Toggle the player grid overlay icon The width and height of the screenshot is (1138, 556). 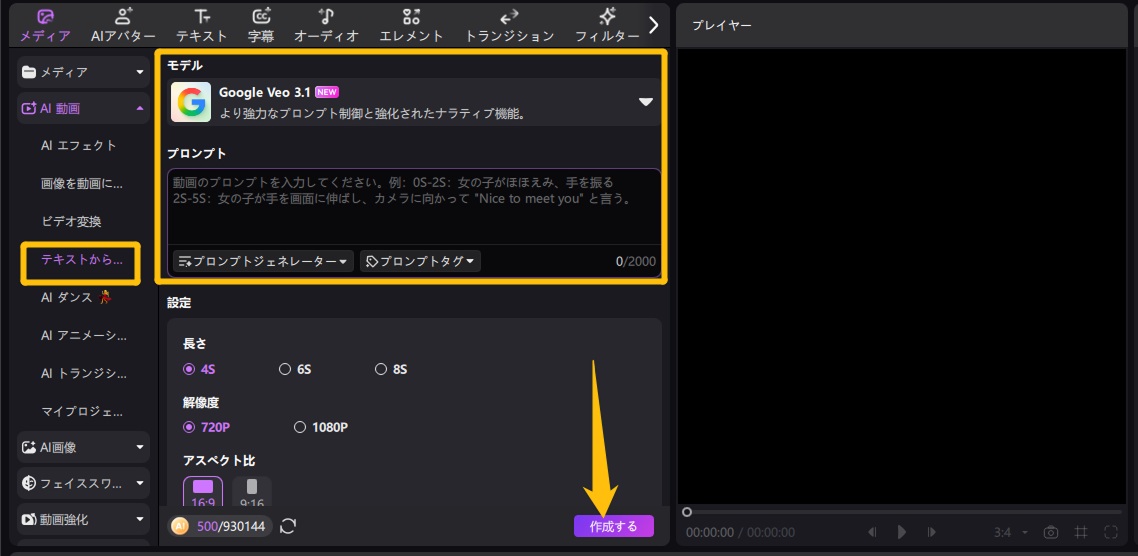coord(1081,532)
